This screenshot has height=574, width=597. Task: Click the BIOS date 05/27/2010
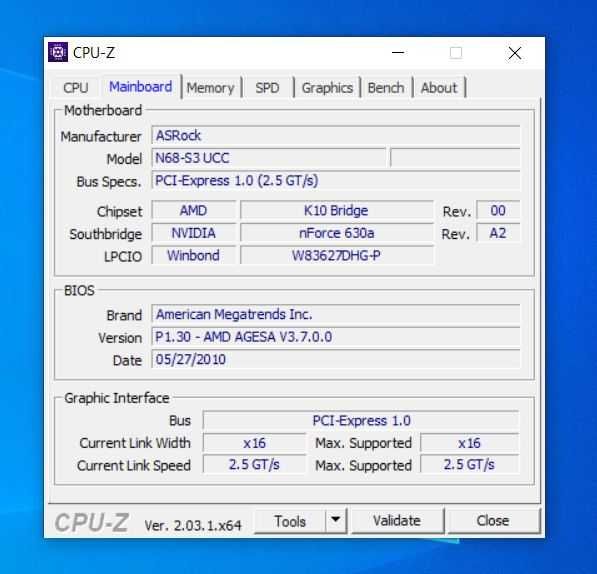coord(336,359)
